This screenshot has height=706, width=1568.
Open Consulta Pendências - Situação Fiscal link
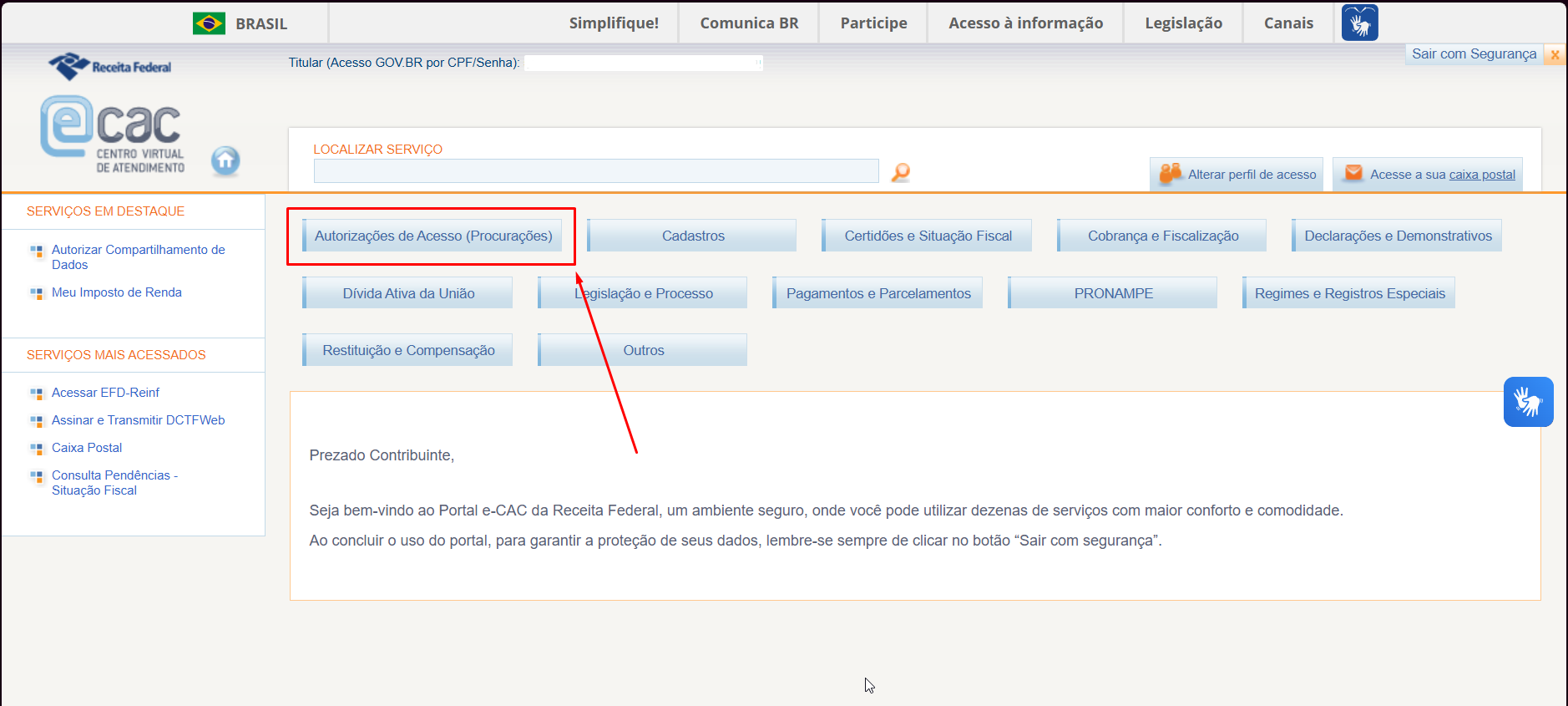(x=114, y=483)
